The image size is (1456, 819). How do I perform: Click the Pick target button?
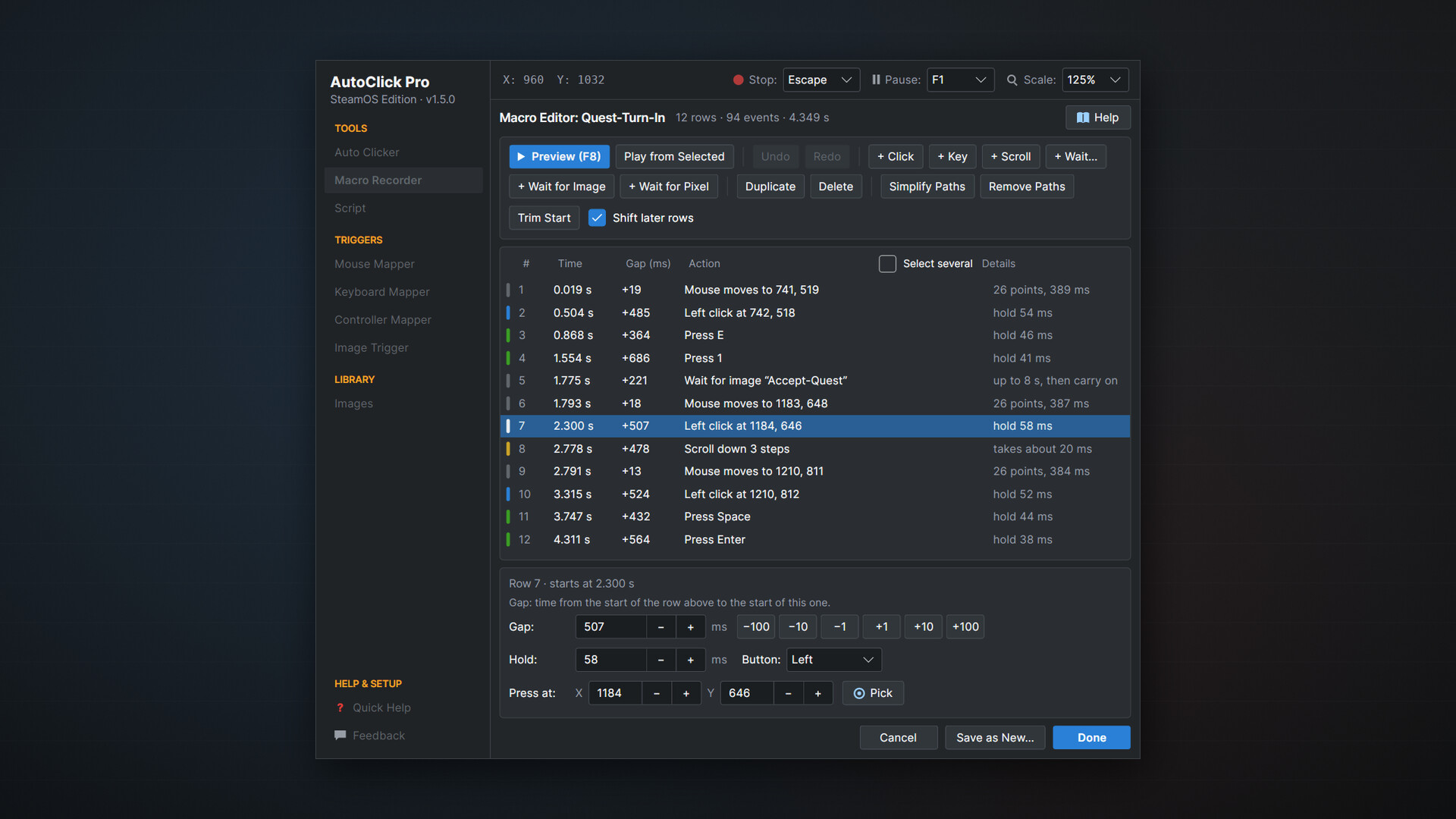click(872, 693)
